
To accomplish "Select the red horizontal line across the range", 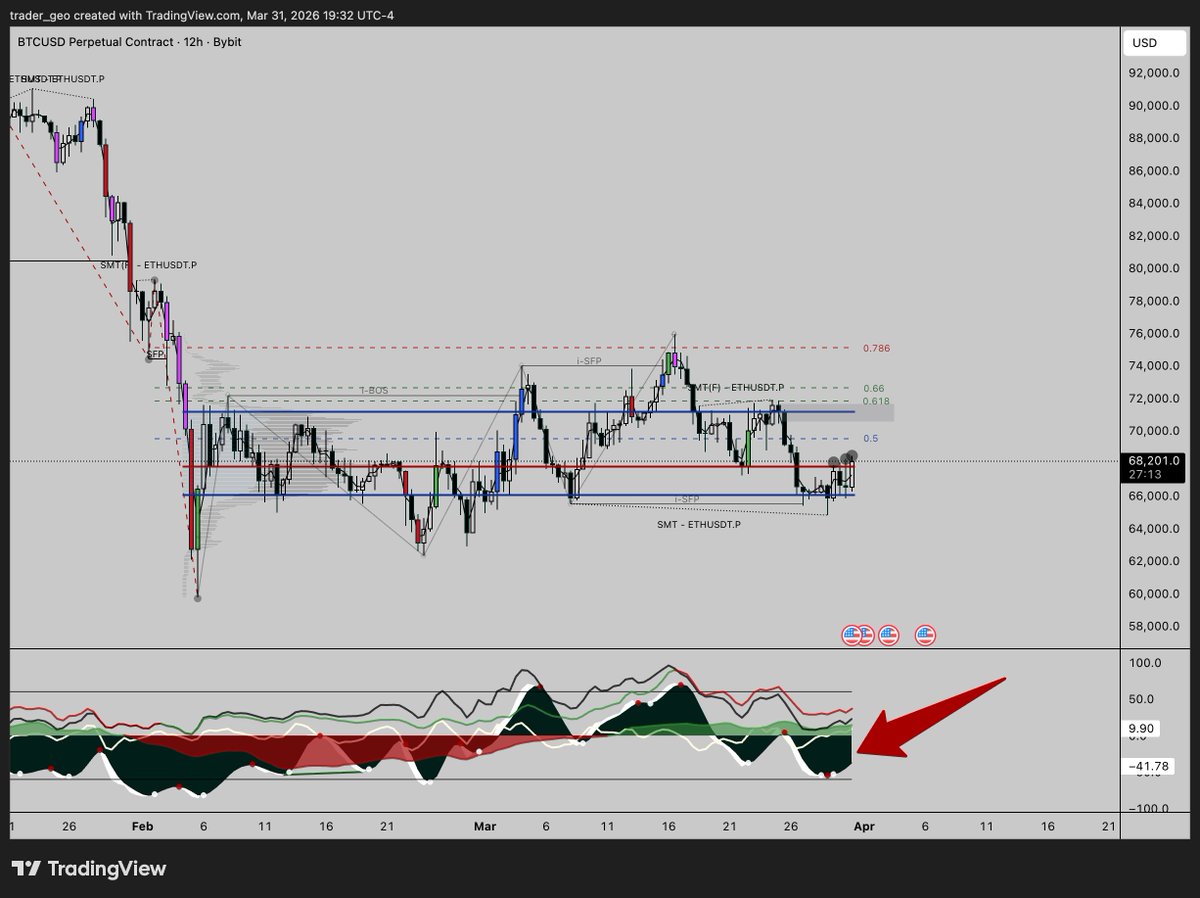I will 519,466.
